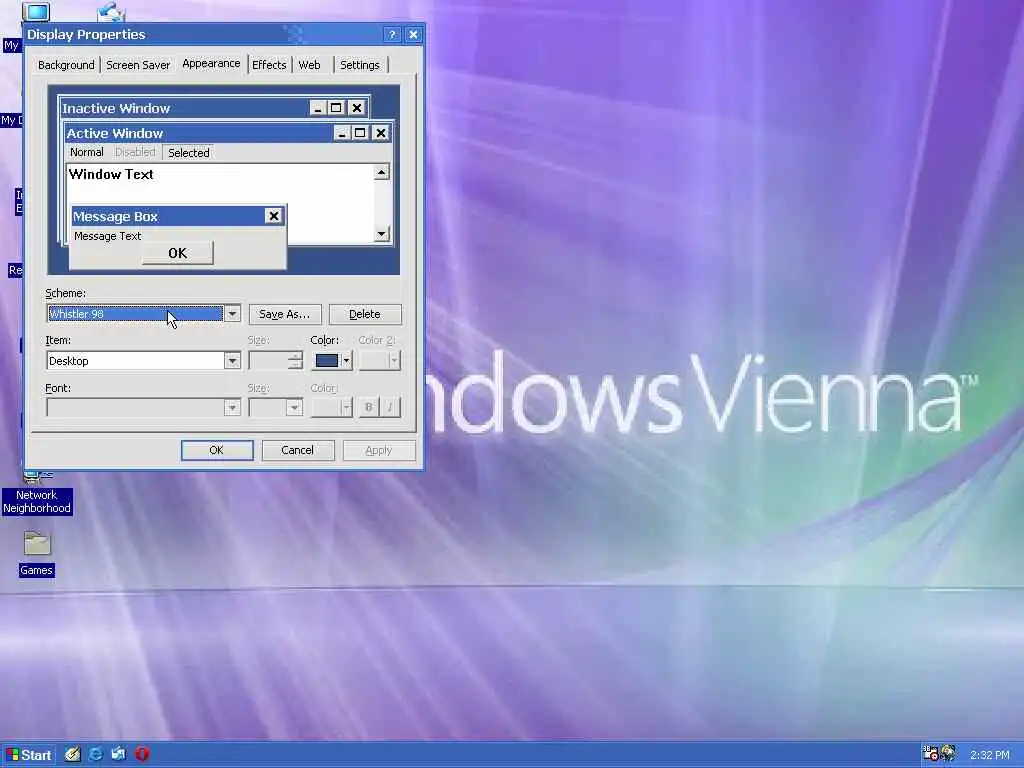Open the Effects tab
The image size is (1024, 768).
[x=269, y=65]
